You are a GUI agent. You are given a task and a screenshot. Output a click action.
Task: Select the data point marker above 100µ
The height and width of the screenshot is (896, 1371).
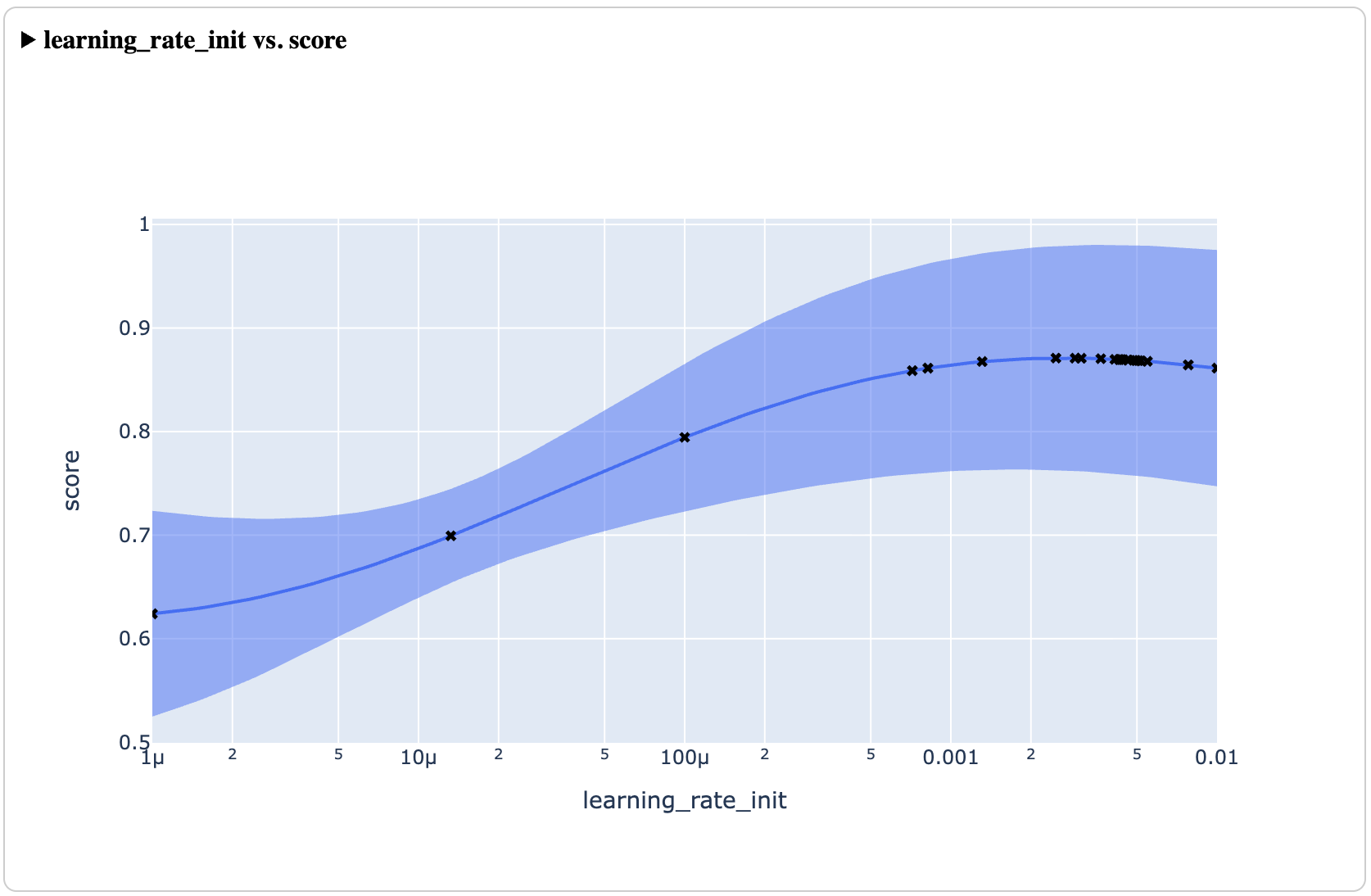(685, 437)
